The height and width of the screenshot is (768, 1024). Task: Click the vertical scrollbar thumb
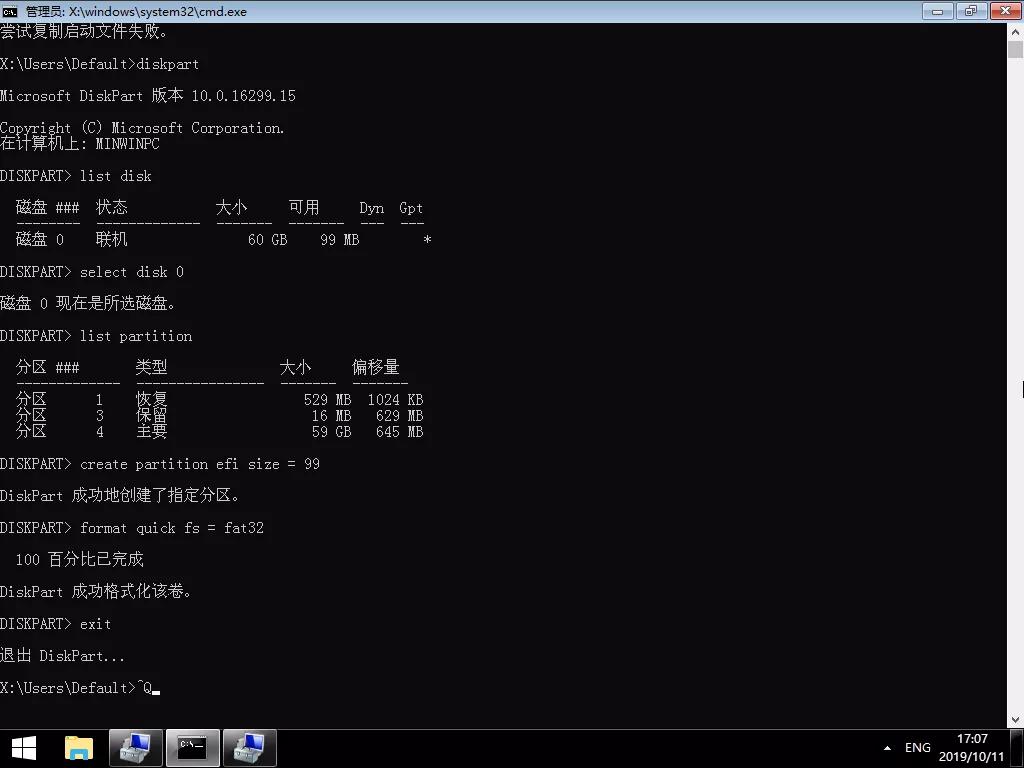(x=1015, y=50)
